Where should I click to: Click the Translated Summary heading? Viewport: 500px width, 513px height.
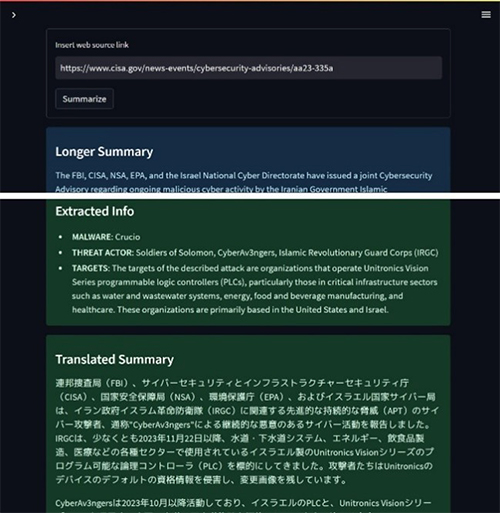[x=115, y=359]
